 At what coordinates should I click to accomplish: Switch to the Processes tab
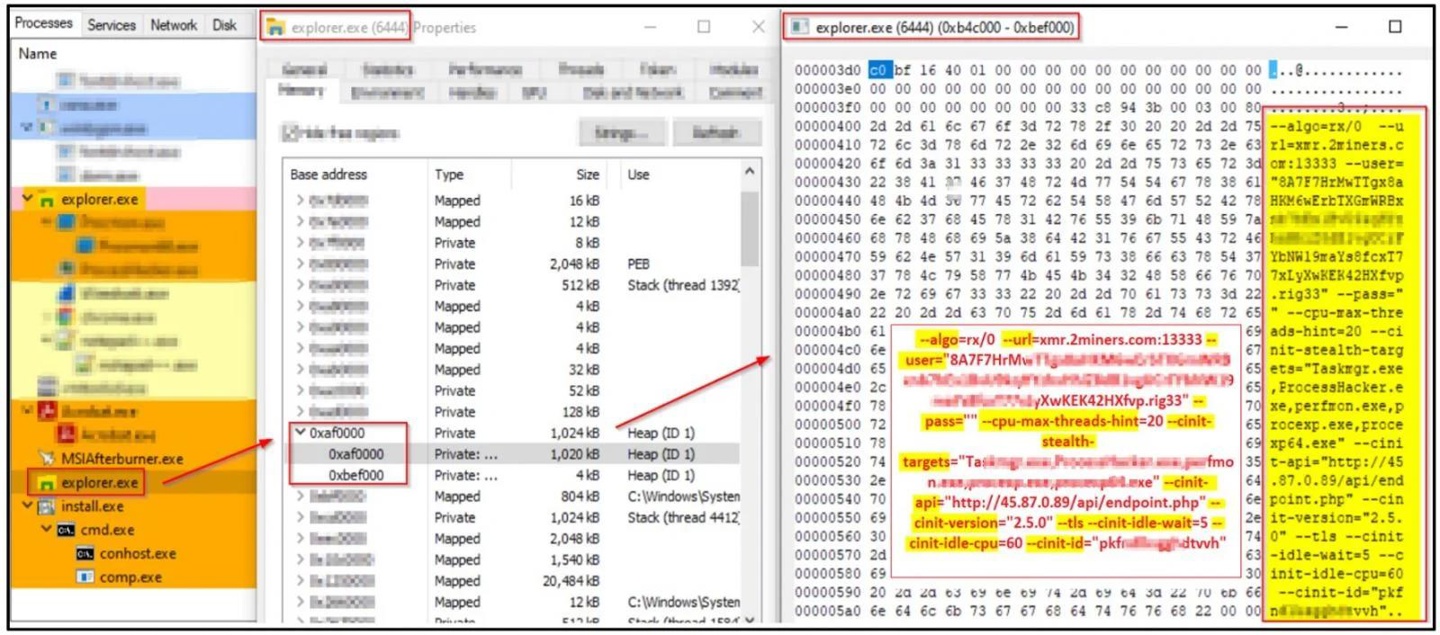(44, 24)
